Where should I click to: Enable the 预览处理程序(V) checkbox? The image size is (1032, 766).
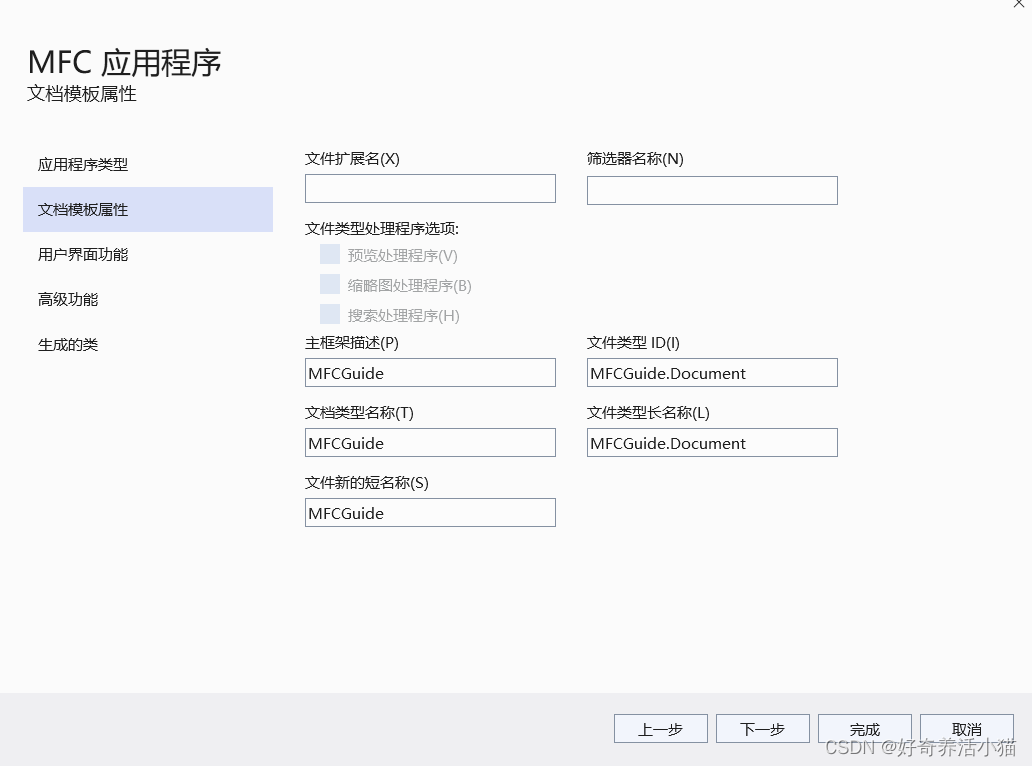[330, 254]
